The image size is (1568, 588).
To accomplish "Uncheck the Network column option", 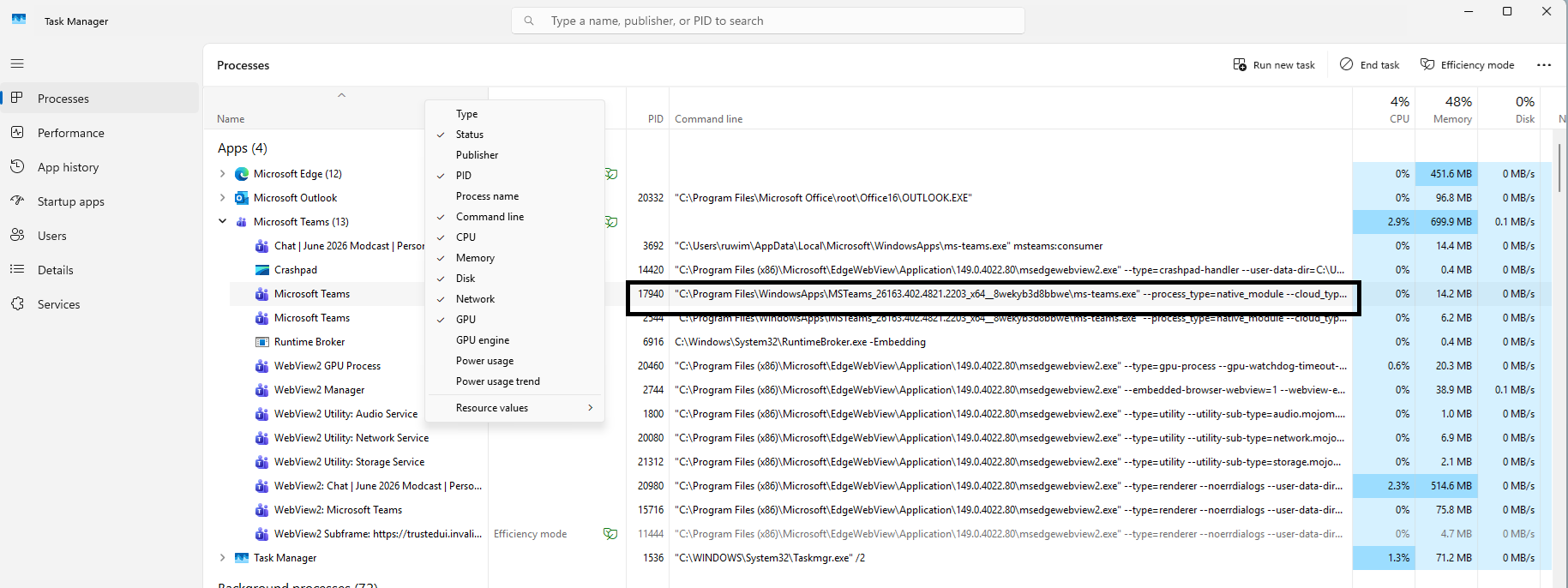I will pos(514,299).
